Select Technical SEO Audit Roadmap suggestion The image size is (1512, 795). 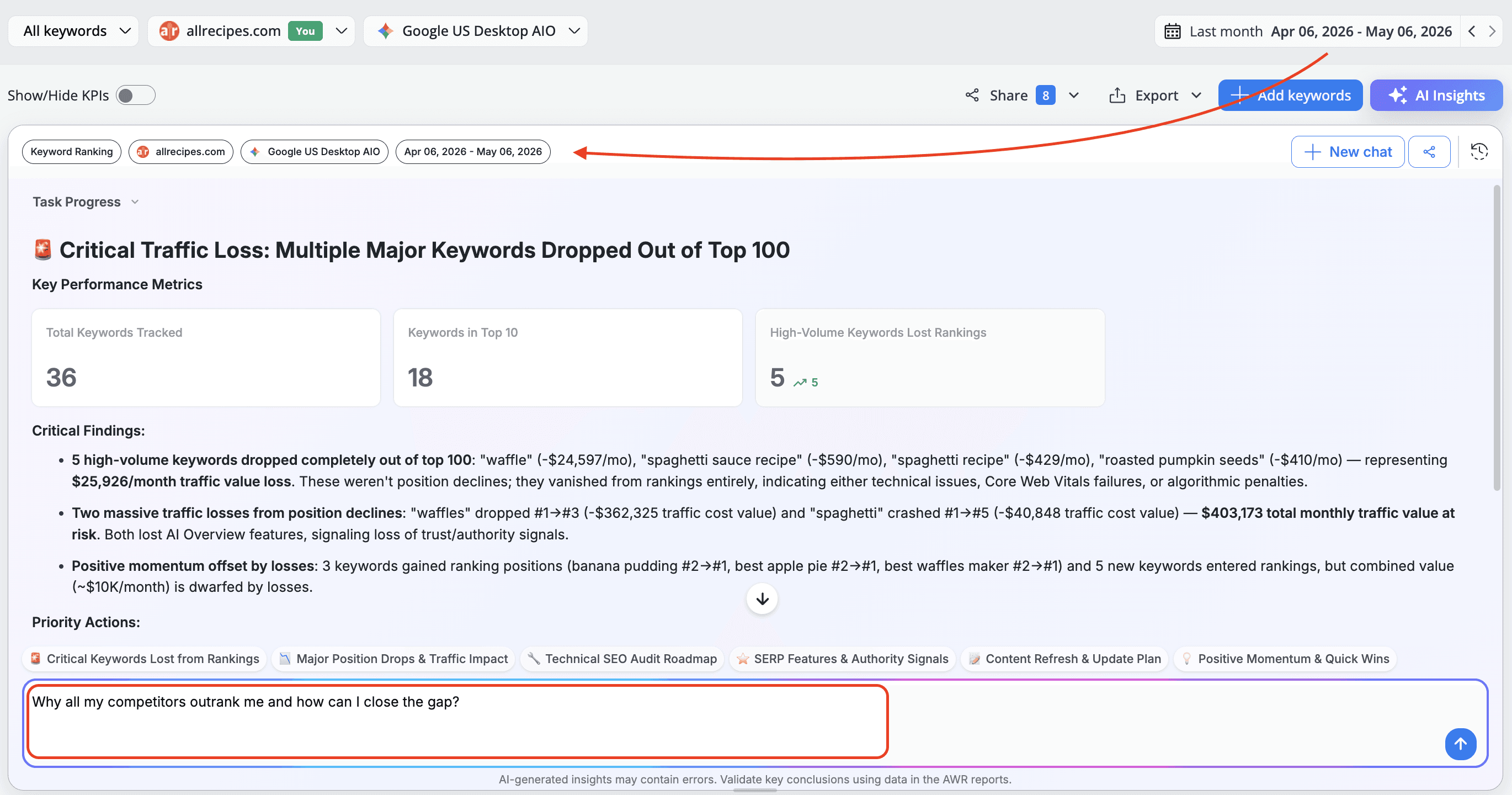pyautogui.click(x=622, y=659)
